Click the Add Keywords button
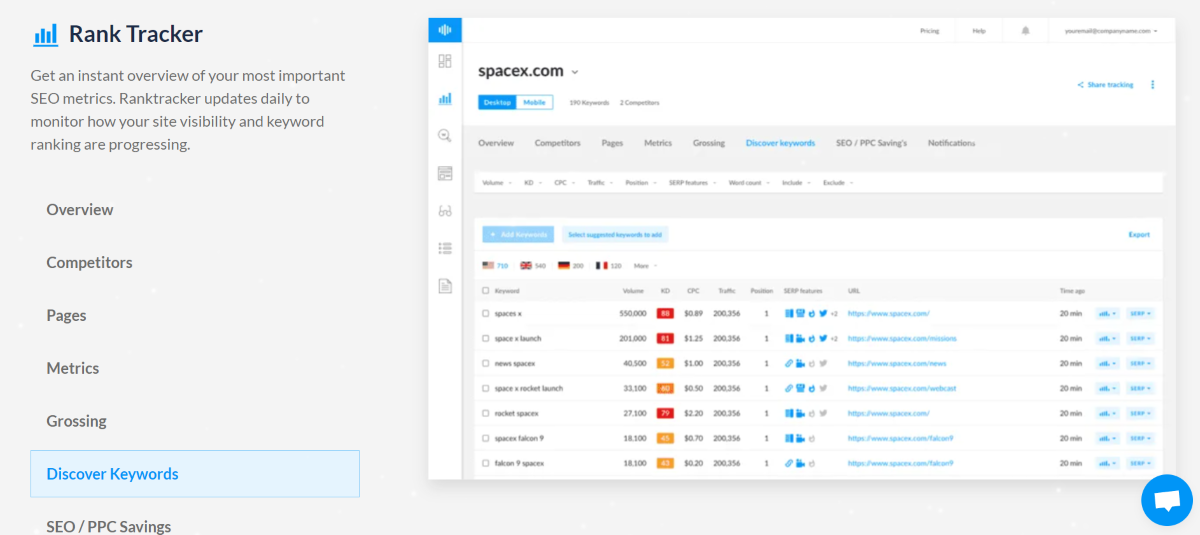 (x=518, y=235)
